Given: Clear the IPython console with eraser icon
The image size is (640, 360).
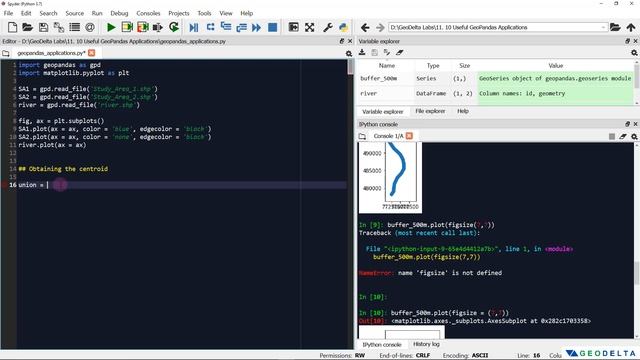Looking at the screenshot, I should pyautogui.click(x=622, y=136).
